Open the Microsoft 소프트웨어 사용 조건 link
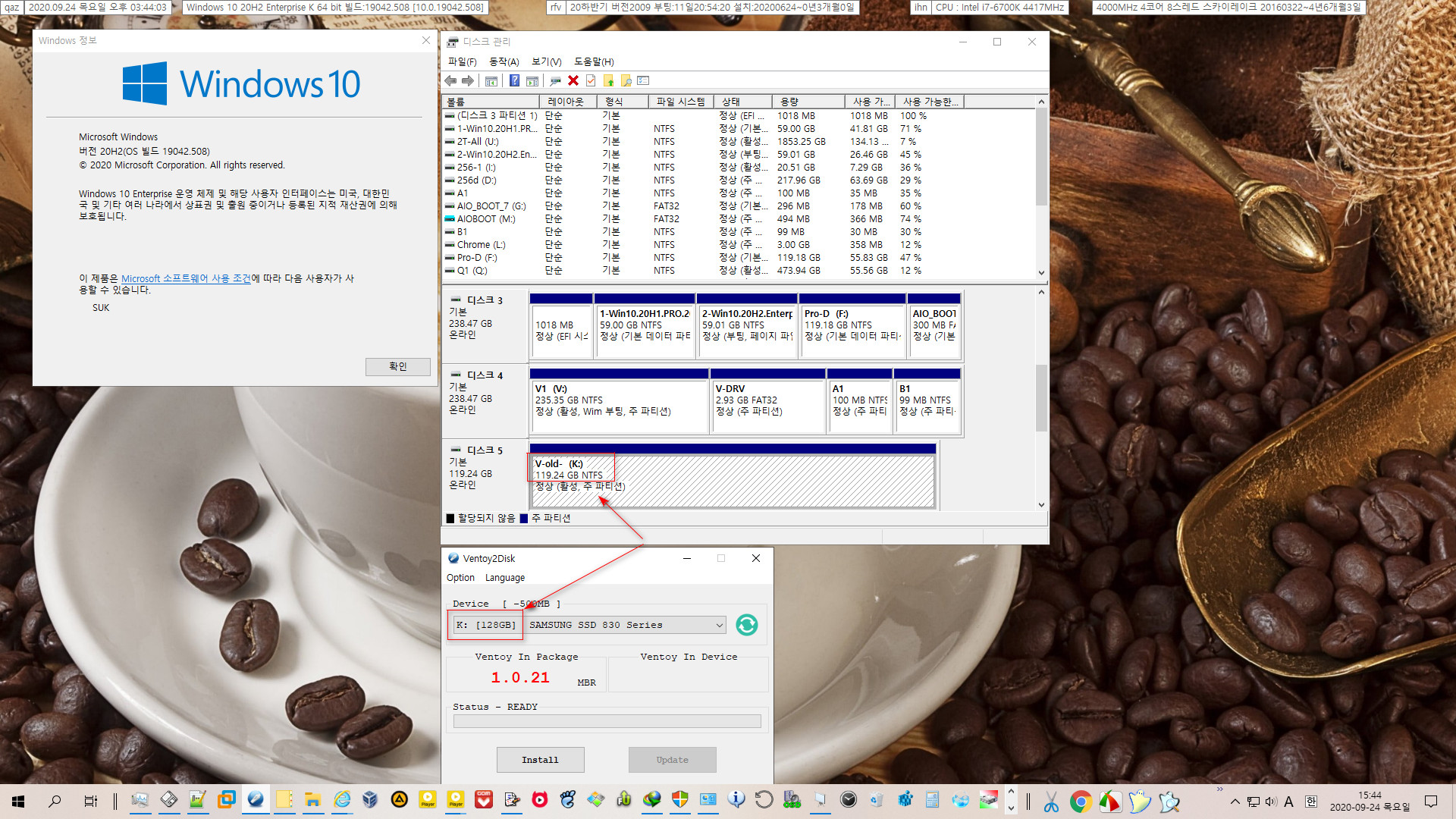1456x819 pixels. click(x=186, y=278)
